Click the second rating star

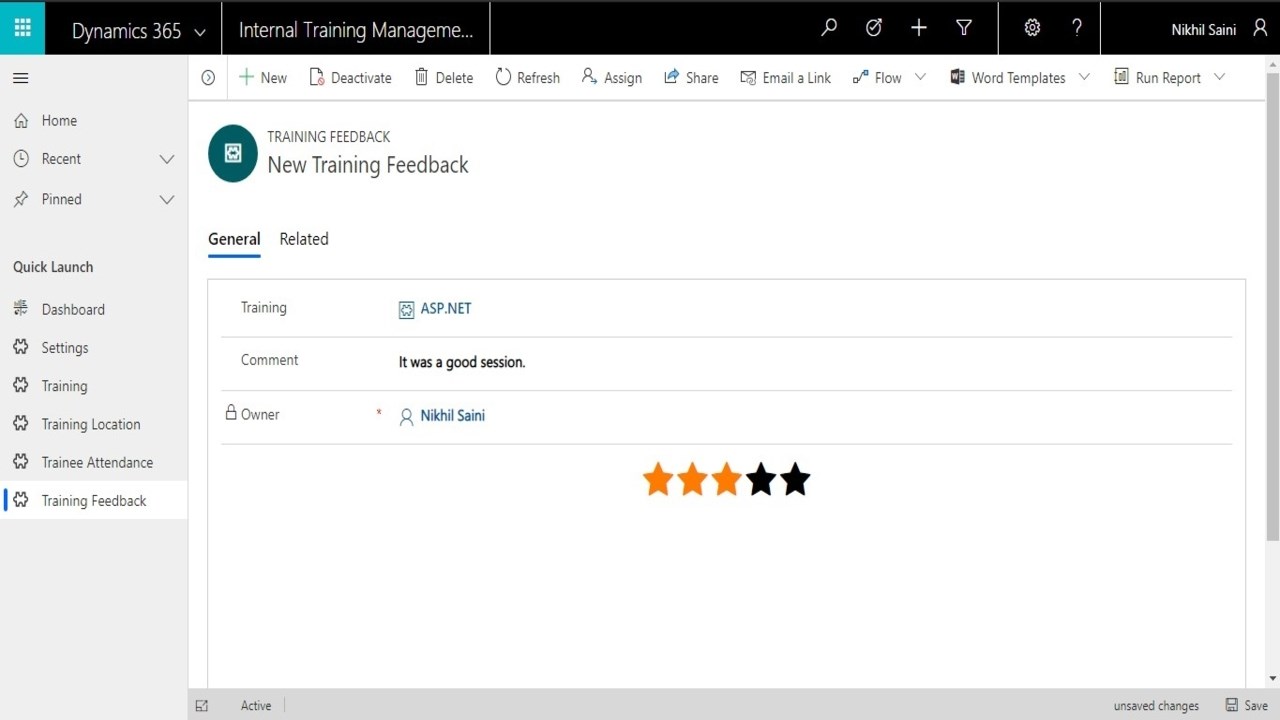point(692,479)
